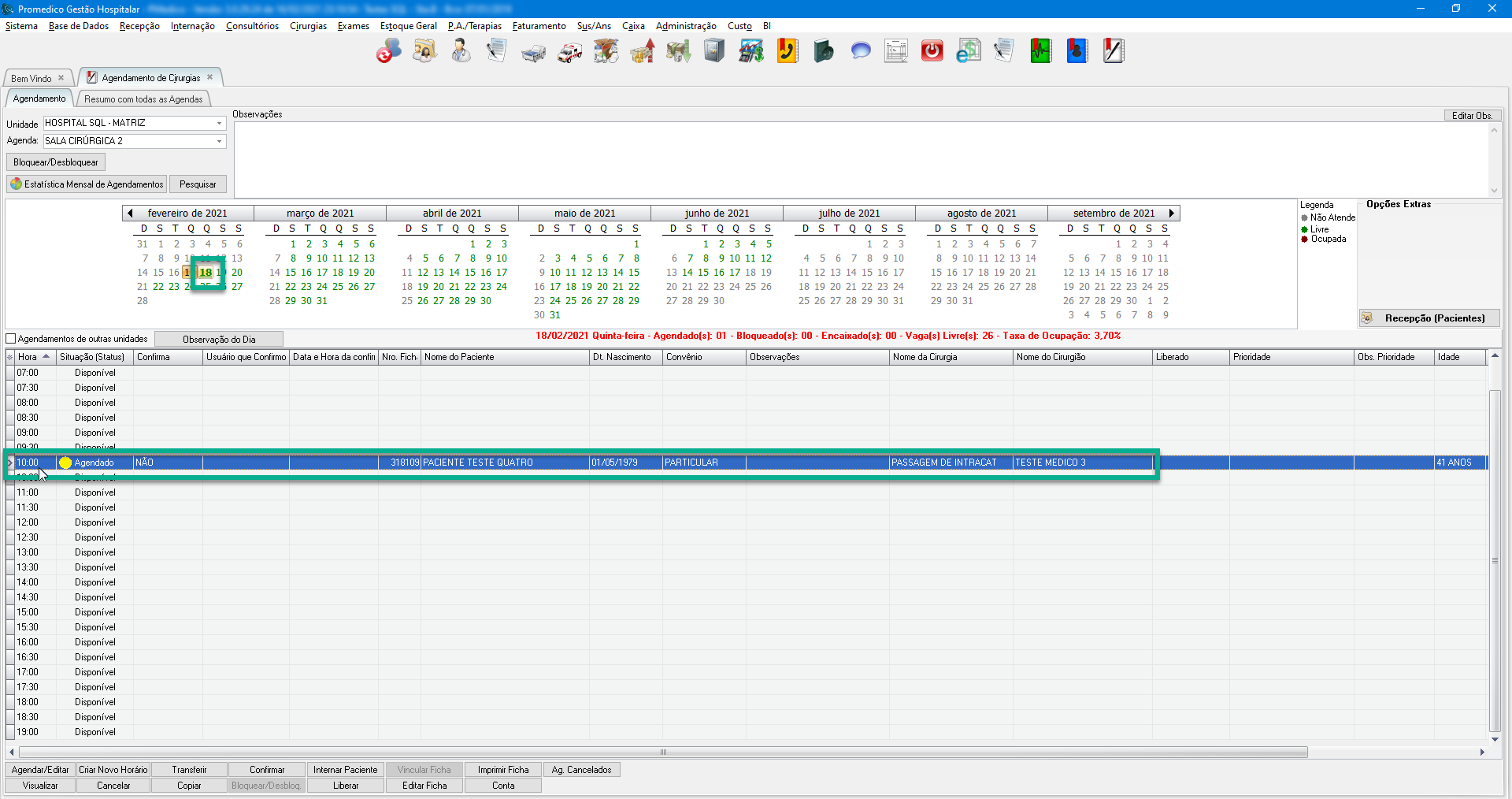Expand the Unidade dropdown
Viewport: 1512px width, 799px height.
click(x=219, y=124)
